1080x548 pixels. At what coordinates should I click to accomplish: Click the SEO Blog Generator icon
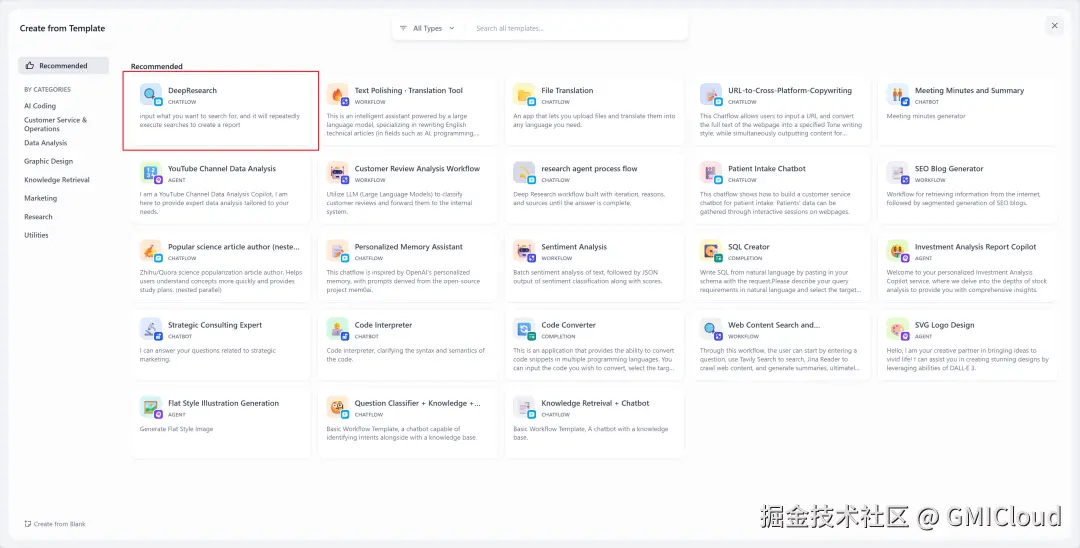click(897, 172)
